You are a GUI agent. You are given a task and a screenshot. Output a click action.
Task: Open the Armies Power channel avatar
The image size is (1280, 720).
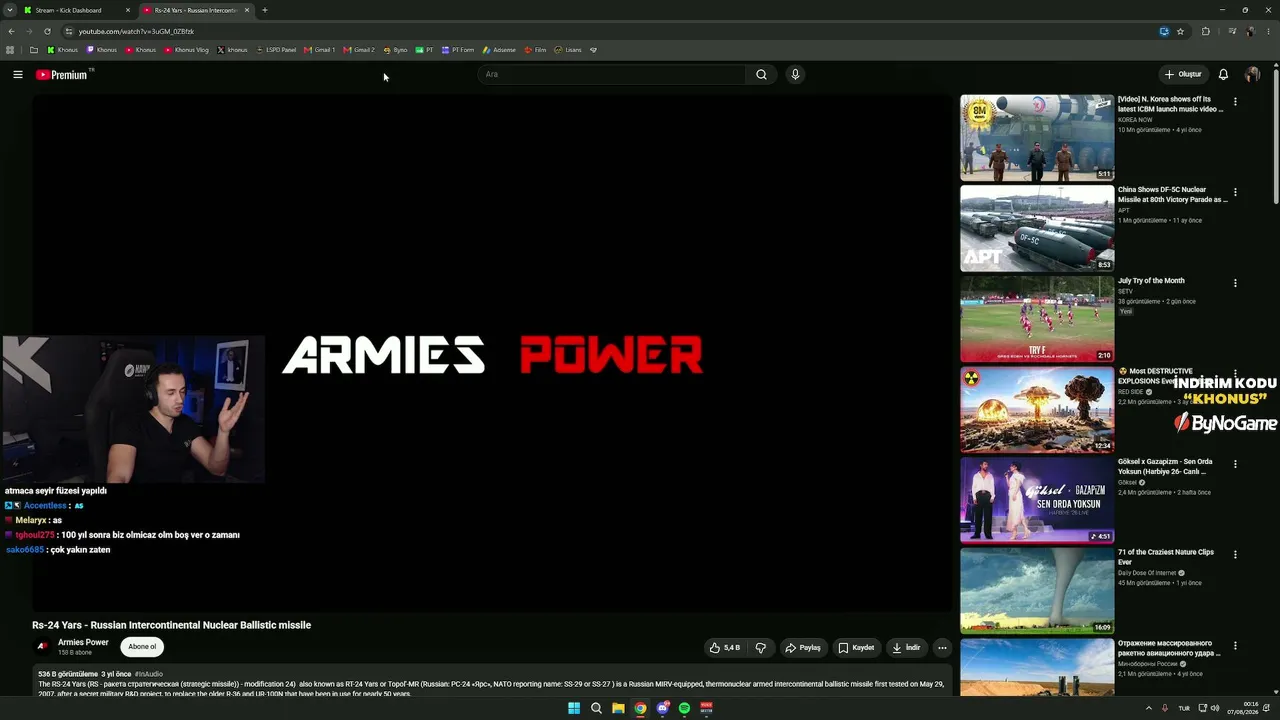(x=43, y=647)
